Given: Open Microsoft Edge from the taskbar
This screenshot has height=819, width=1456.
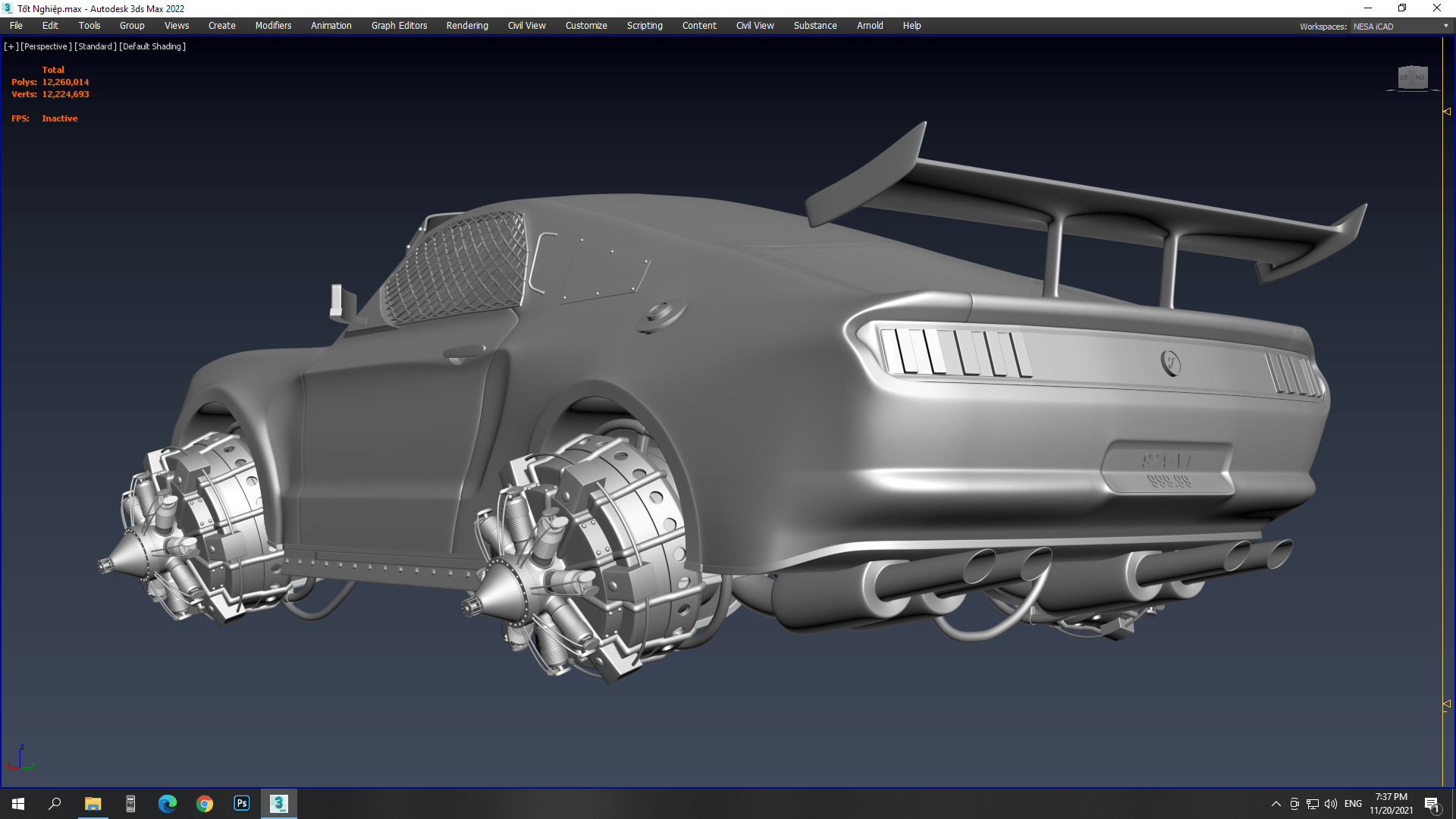Looking at the screenshot, I should (167, 803).
